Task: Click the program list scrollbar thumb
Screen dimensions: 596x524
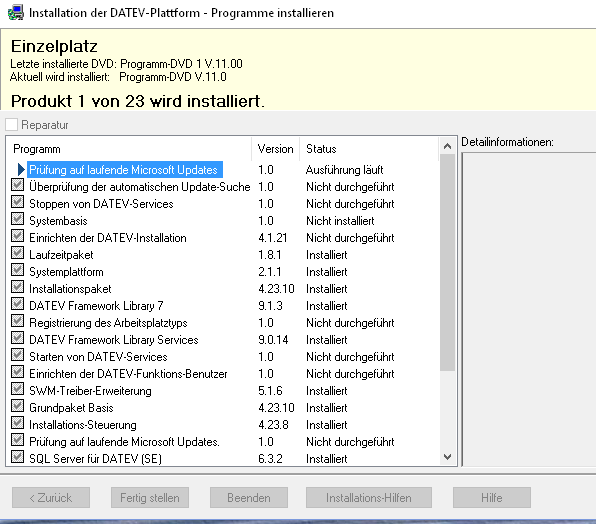Action: coord(447,262)
